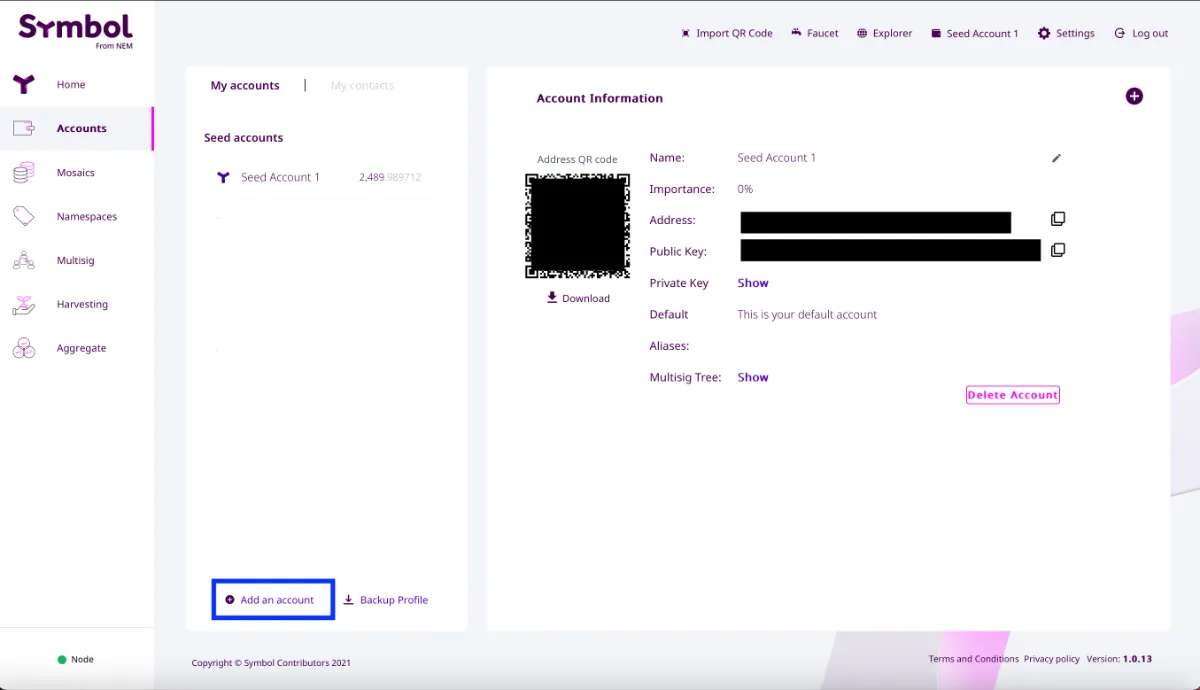
Task: Click the Mosaics coins icon
Action: click(23, 173)
